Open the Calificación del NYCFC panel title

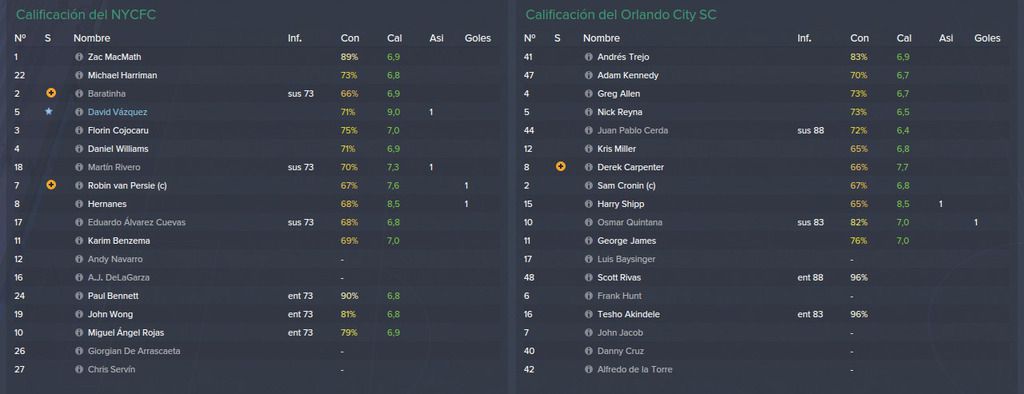(86, 14)
